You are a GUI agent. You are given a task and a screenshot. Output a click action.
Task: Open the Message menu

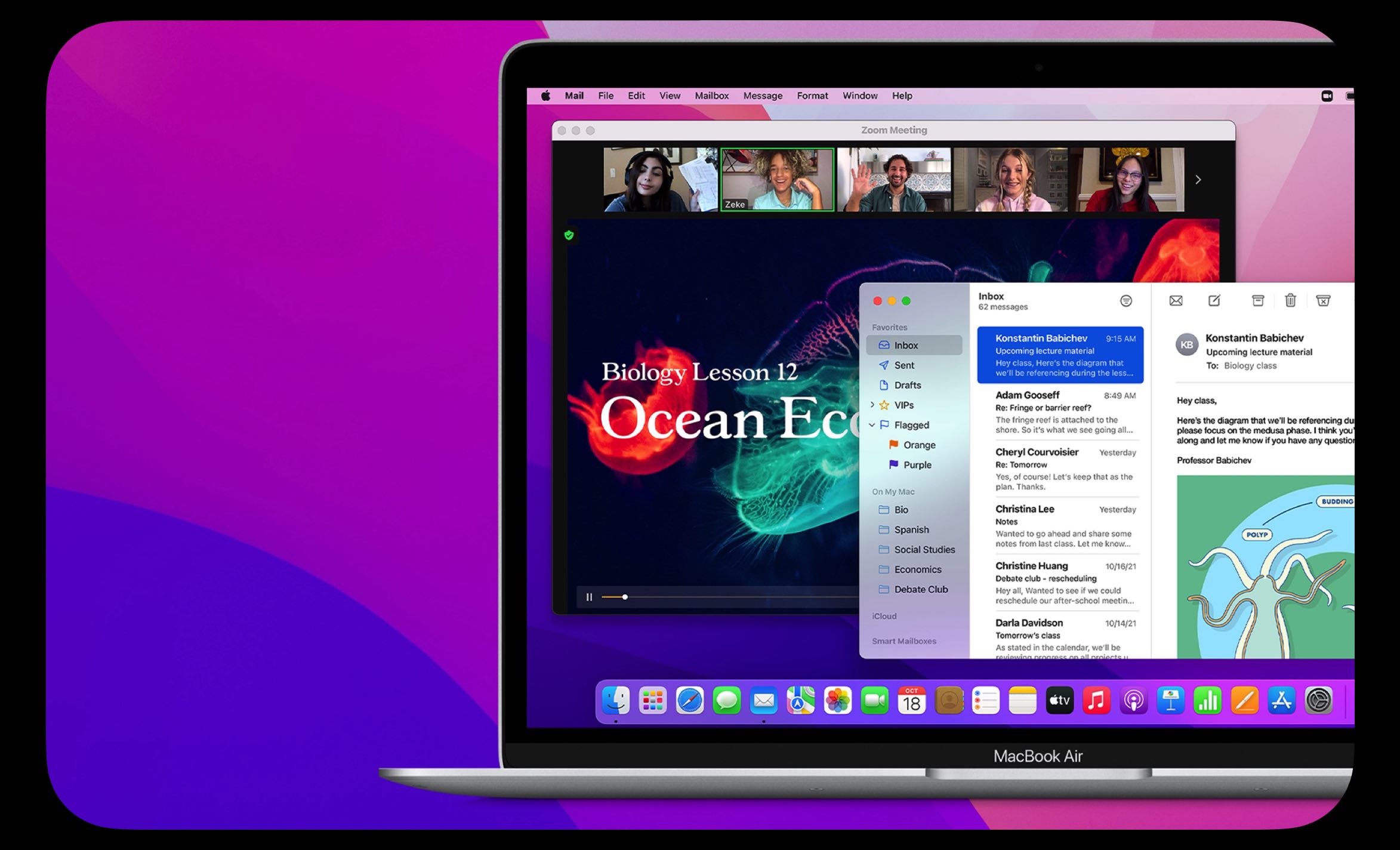(x=763, y=96)
